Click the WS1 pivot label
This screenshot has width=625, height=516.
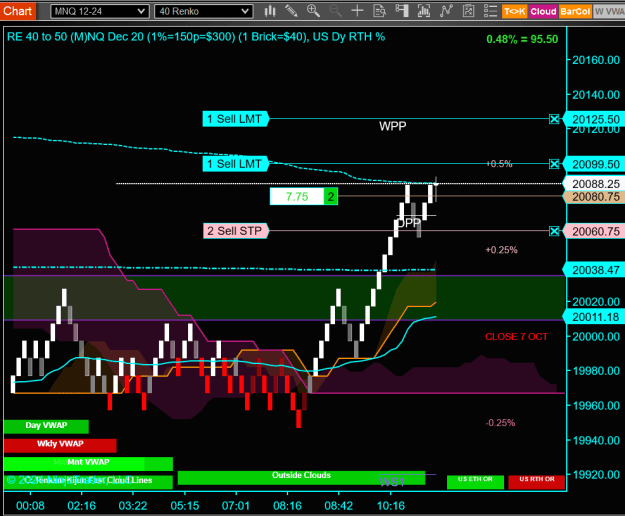point(392,482)
